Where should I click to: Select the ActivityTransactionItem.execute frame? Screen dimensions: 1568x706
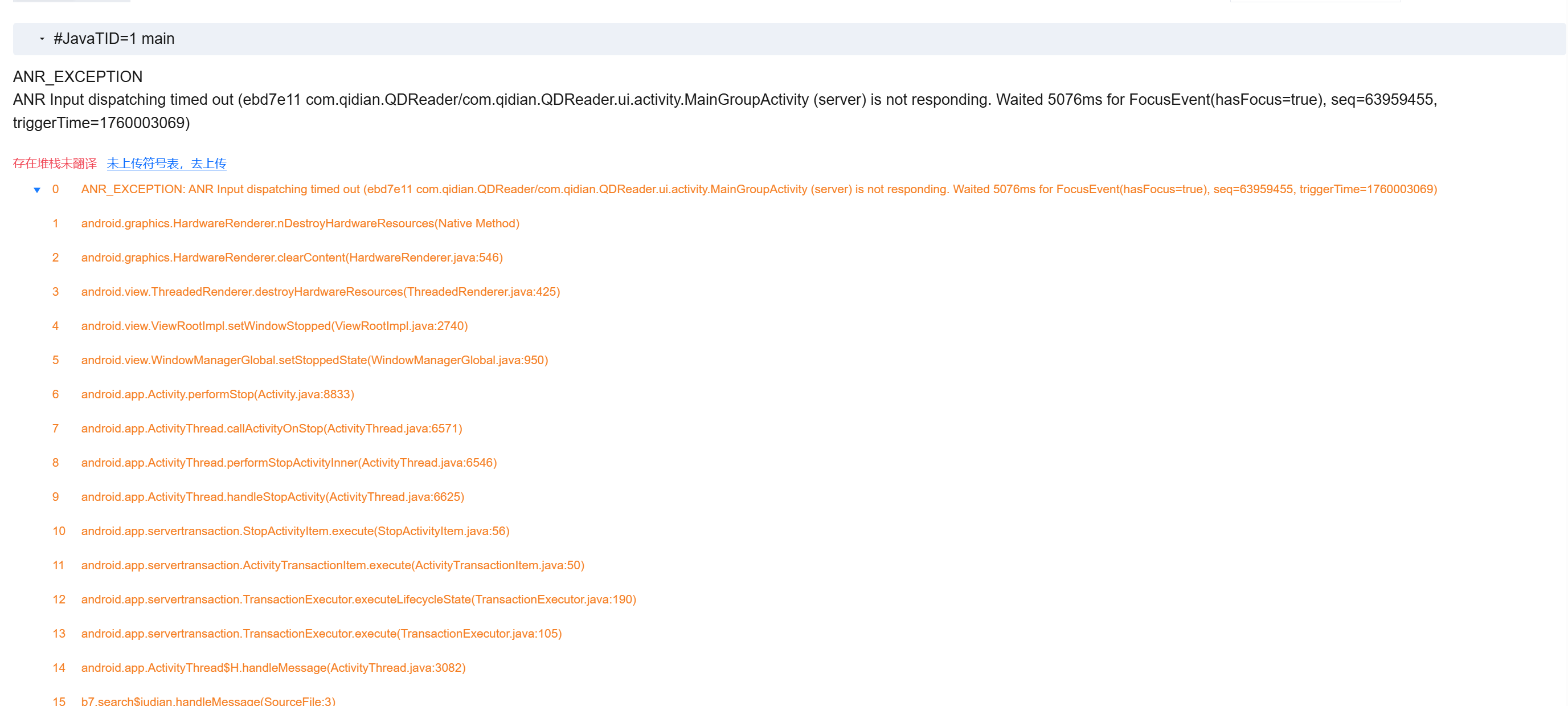tap(333, 565)
